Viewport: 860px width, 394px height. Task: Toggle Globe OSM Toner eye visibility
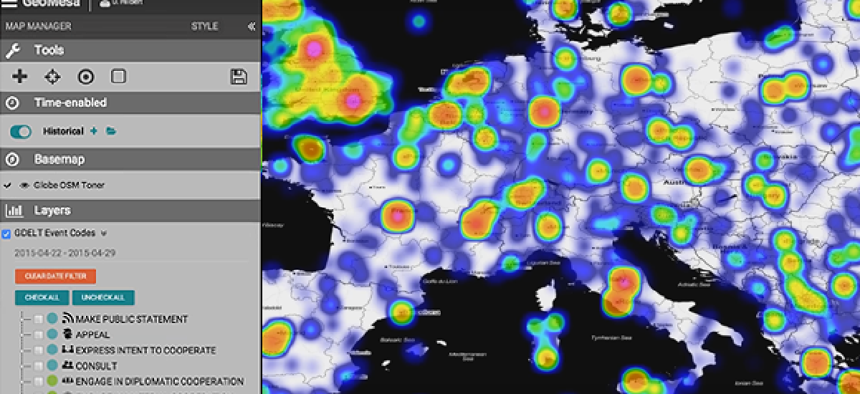click(24, 185)
